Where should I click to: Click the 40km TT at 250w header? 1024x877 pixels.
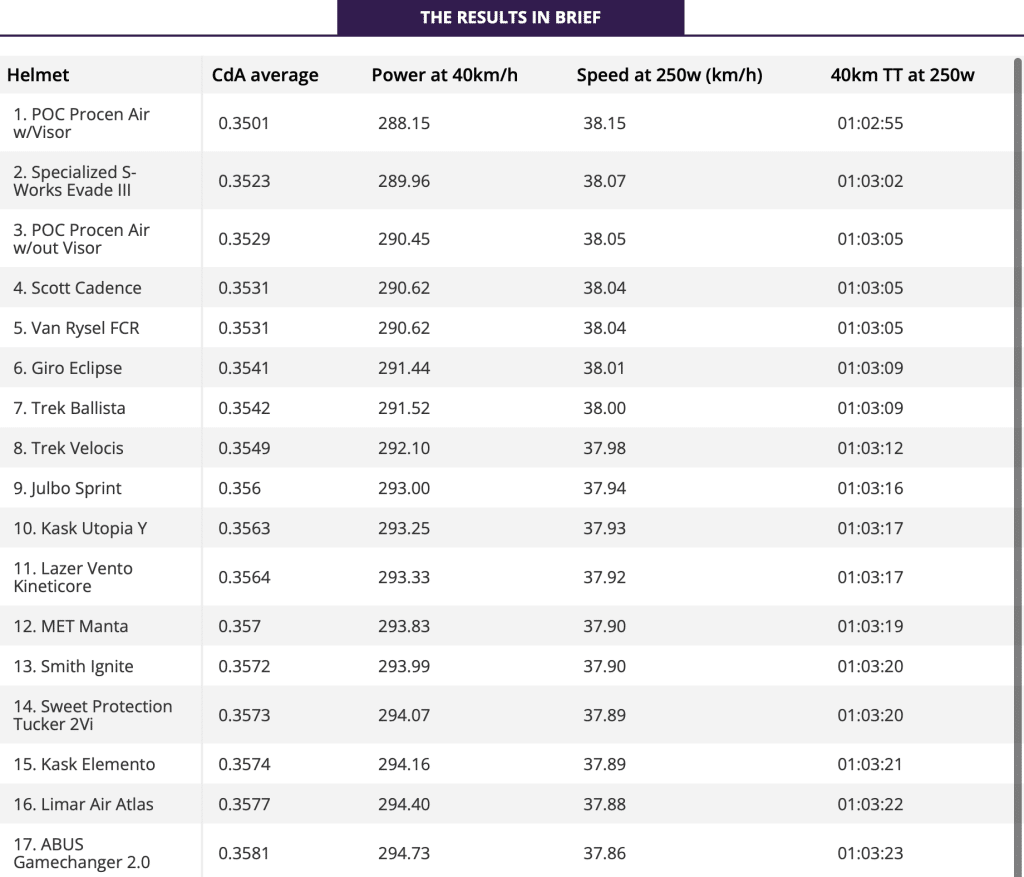(902, 75)
